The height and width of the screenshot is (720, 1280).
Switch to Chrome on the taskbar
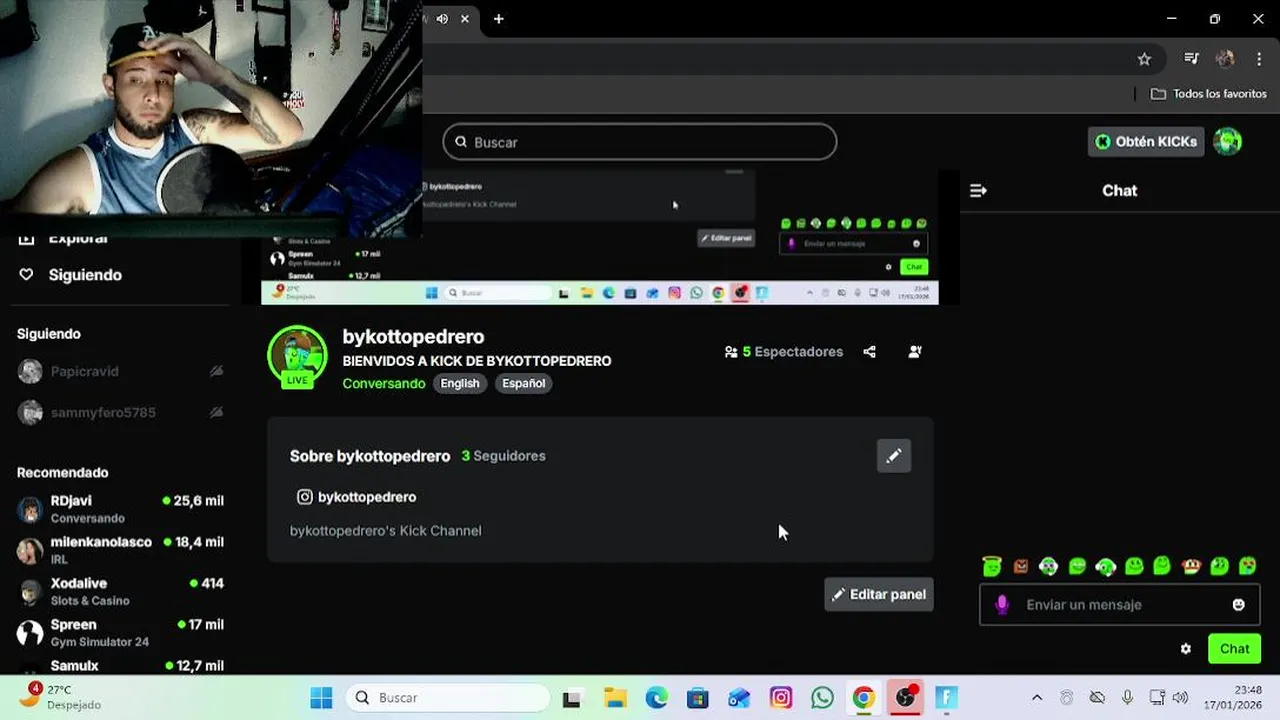pos(863,698)
